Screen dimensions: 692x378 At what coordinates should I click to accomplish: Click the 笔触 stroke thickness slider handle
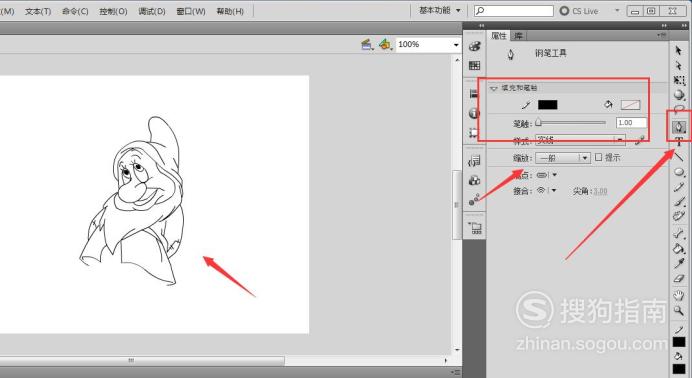538,123
